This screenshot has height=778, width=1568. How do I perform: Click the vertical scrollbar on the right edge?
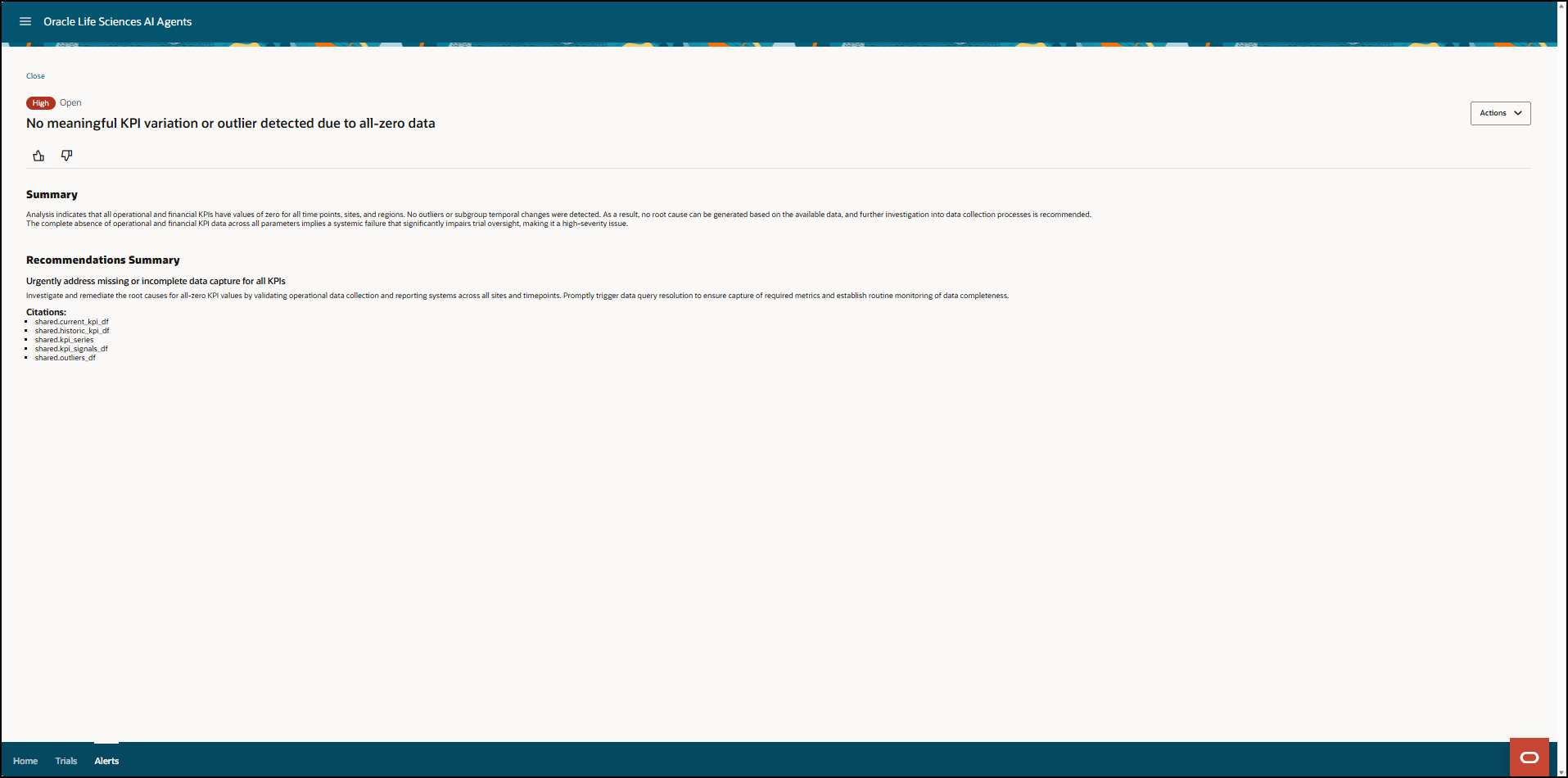click(x=1562, y=389)
